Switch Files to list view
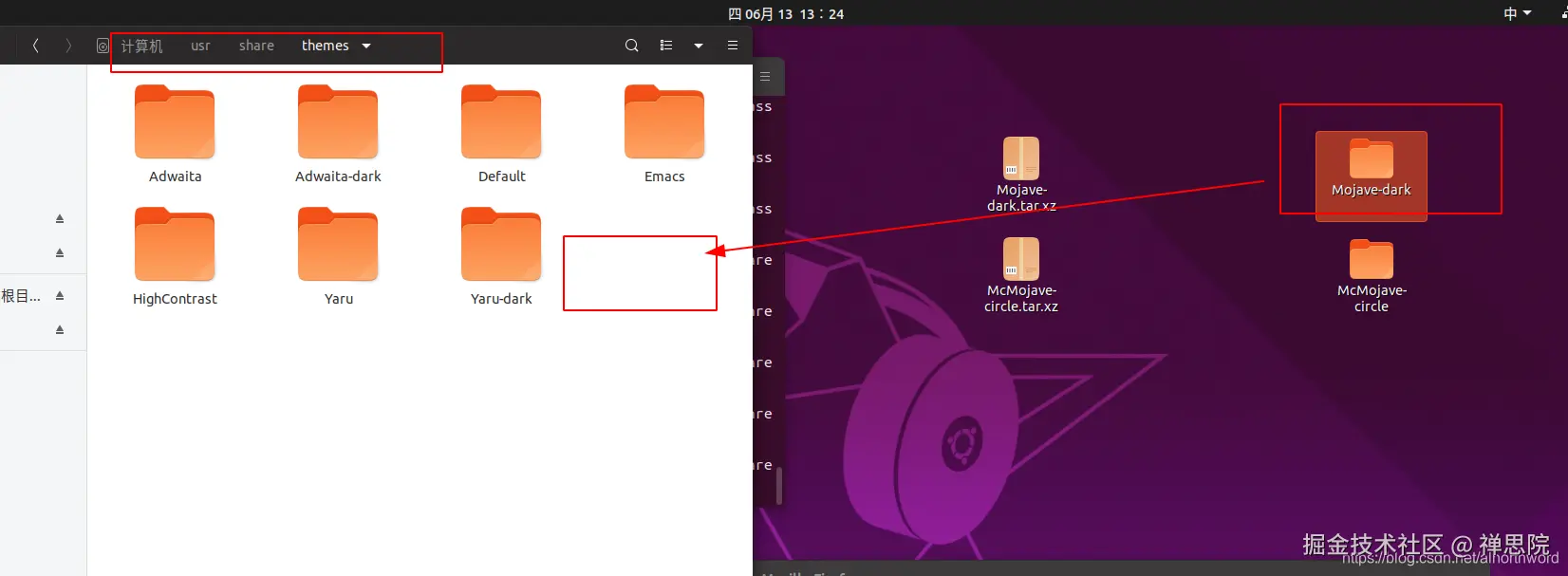This screenshot has width=1568, height=576. point(666,46)
